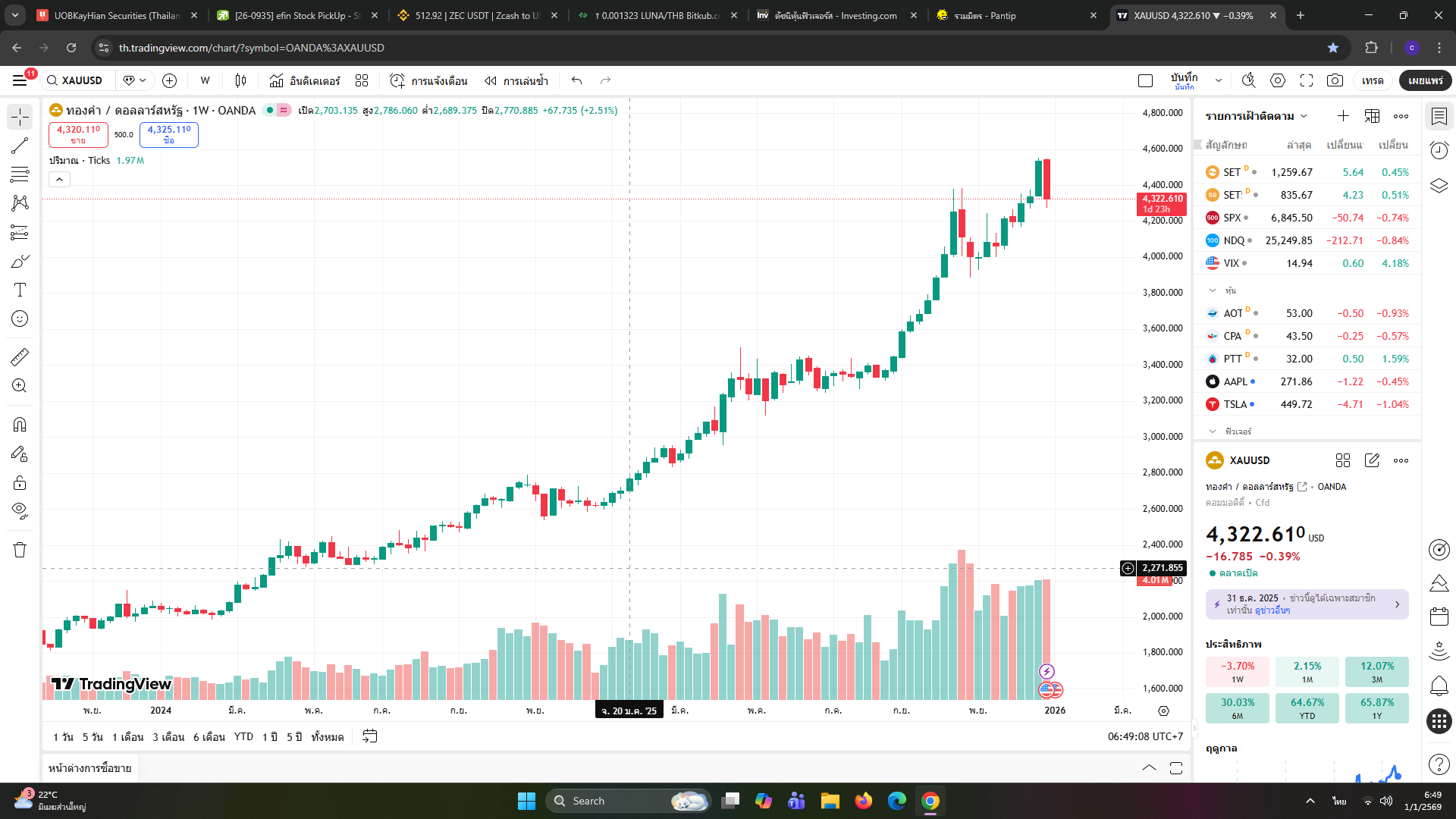This screenshot has height=819, width=1456.
Task: Collapse the indicator legend chevron
Action: click(x=59, y=180)
